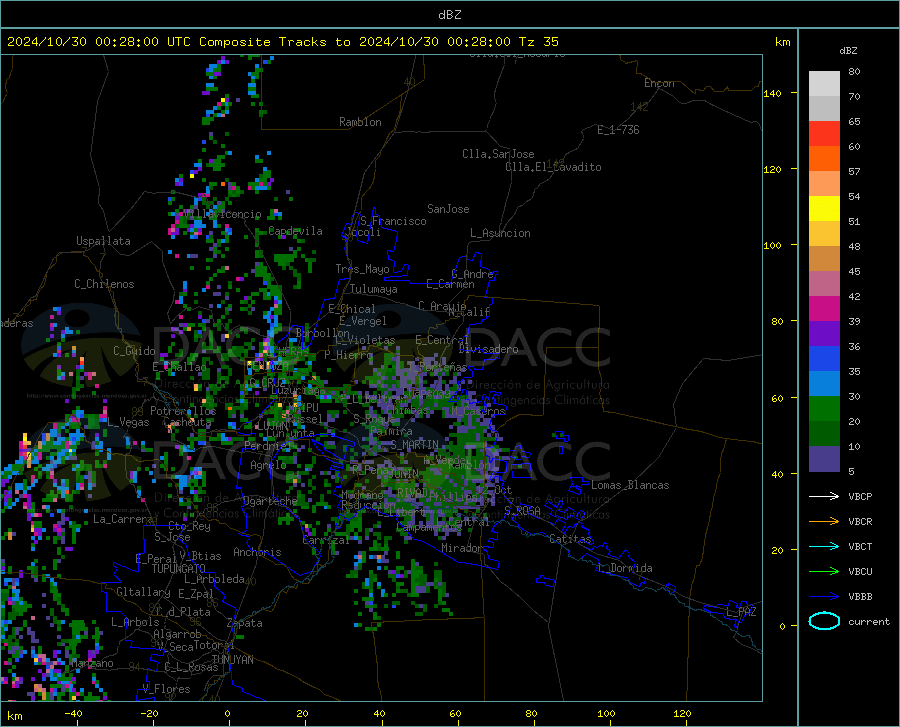Image resolution: width=900 pixels, height=727 pixels.
Task: Click the 'Villavicencio' map label
Action: 222,214
